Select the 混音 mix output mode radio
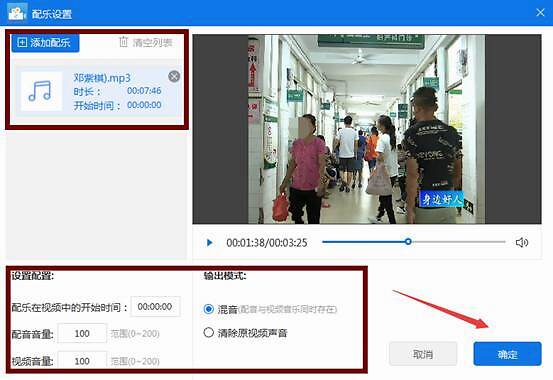The height and width of the screenshot is (380, 553). [x=208, y=309]
